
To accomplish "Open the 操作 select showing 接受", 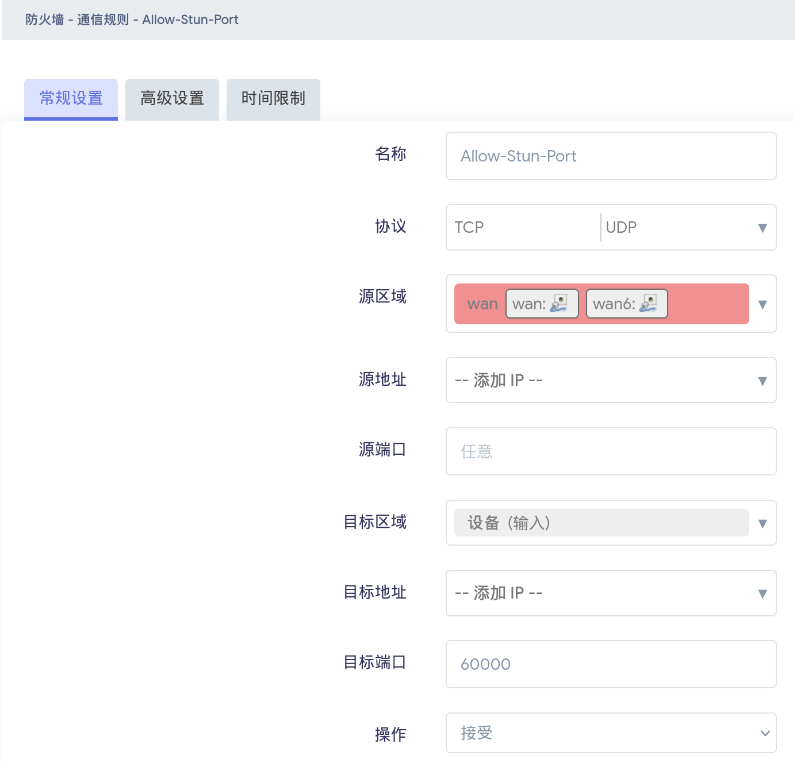I will click(x=610, y=733).
